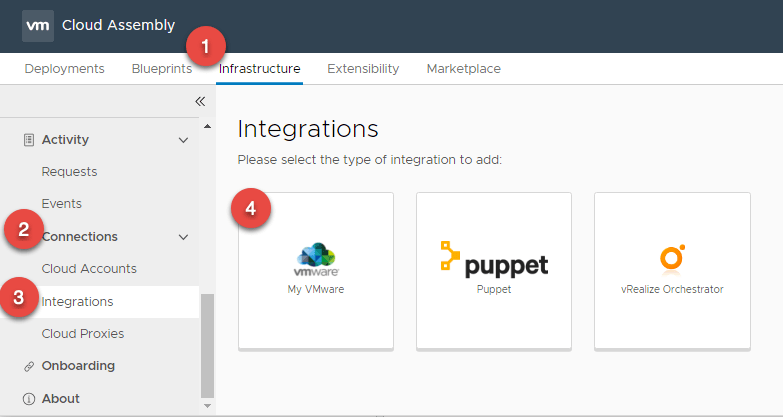Click the Activity section clipboard icon
783x417 pixels.
click(29, 140)
